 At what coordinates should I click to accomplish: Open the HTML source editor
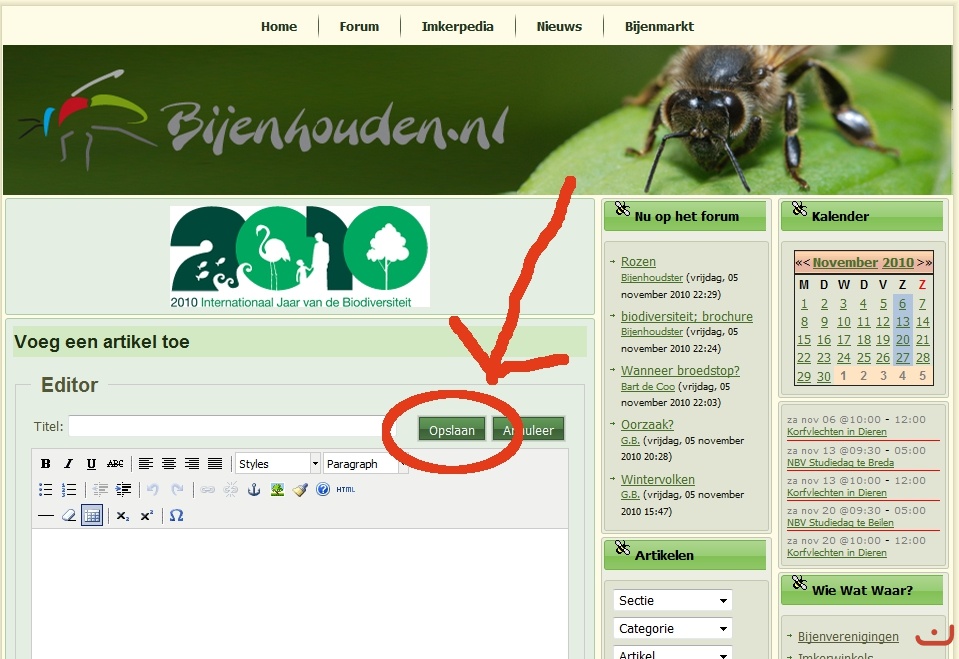coord(345,490)
